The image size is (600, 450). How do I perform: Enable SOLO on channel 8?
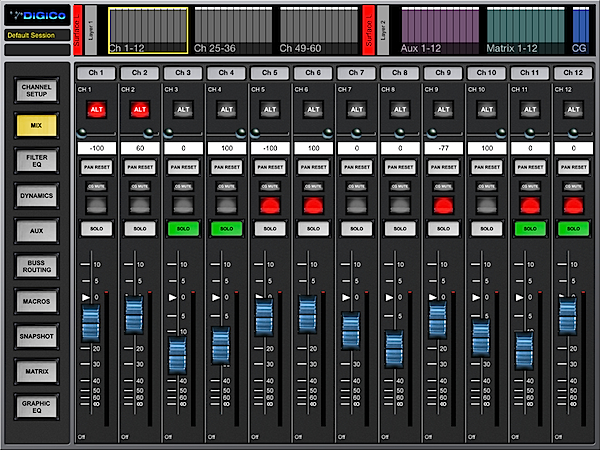click(x=400, y=229)
